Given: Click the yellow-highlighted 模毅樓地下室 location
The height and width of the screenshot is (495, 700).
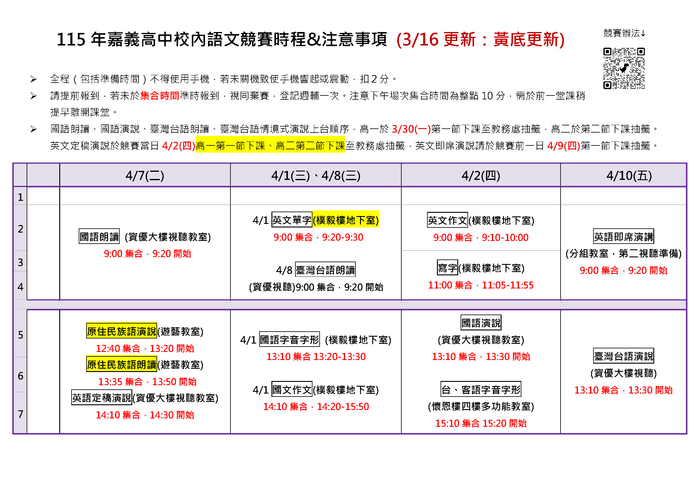Looking at the screenshot, I should pyautogui.click(x=349, y=220).
